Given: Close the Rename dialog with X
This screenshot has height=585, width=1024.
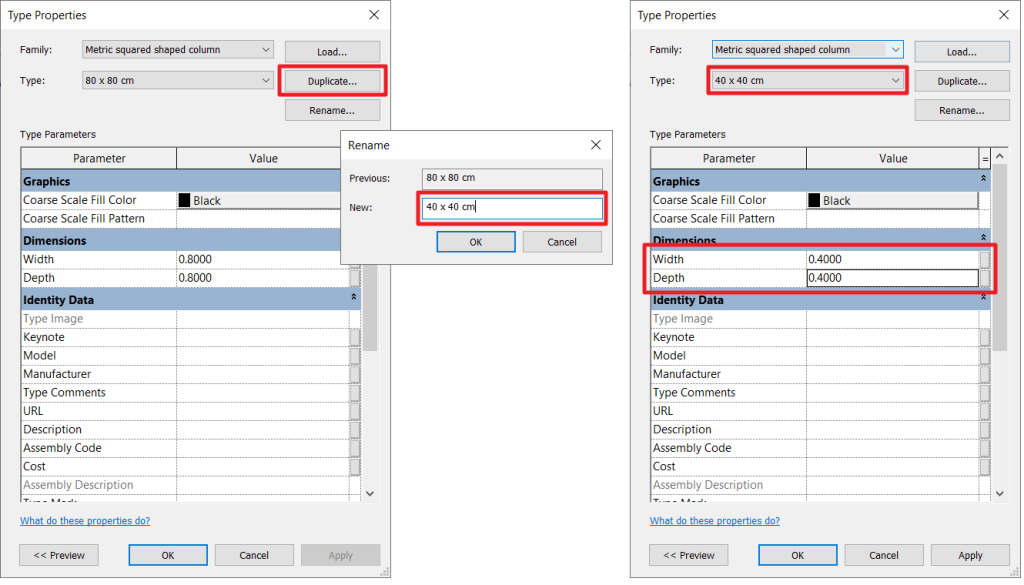Looking at the screenshot, I should 596,145.
